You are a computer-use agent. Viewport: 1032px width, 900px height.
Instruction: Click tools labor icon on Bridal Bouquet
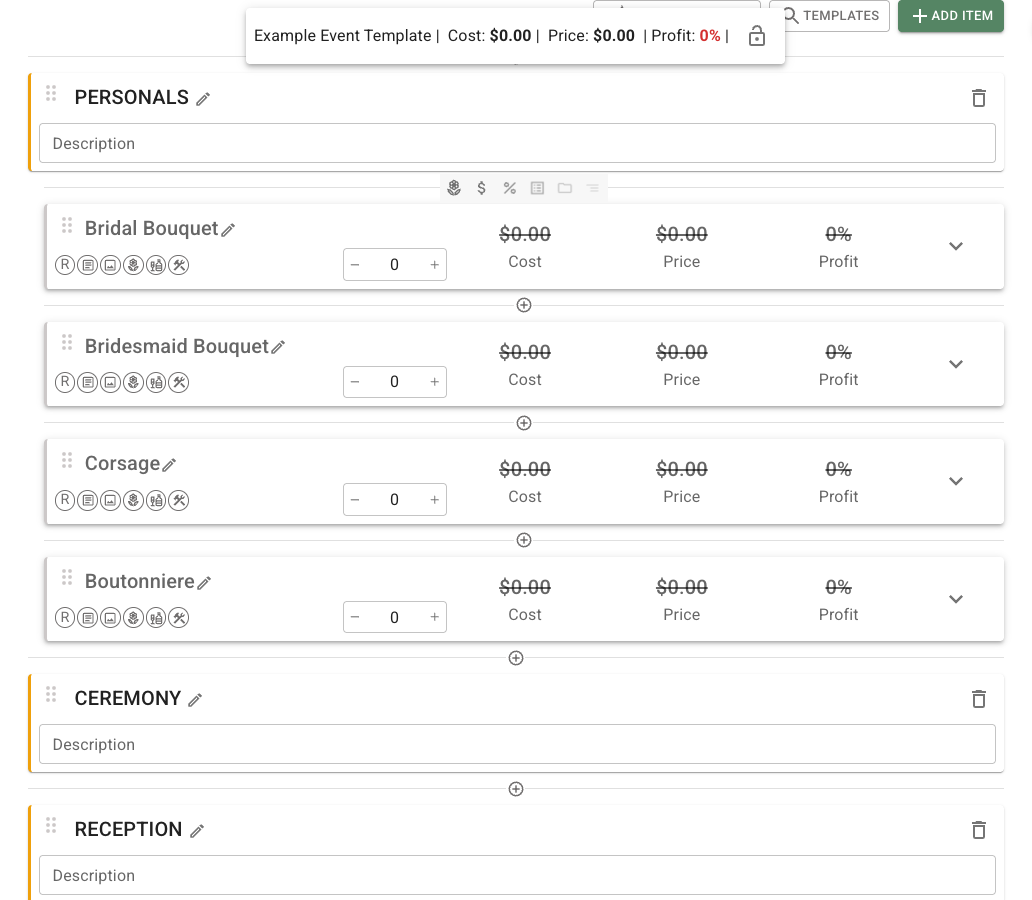coord(179,265)
